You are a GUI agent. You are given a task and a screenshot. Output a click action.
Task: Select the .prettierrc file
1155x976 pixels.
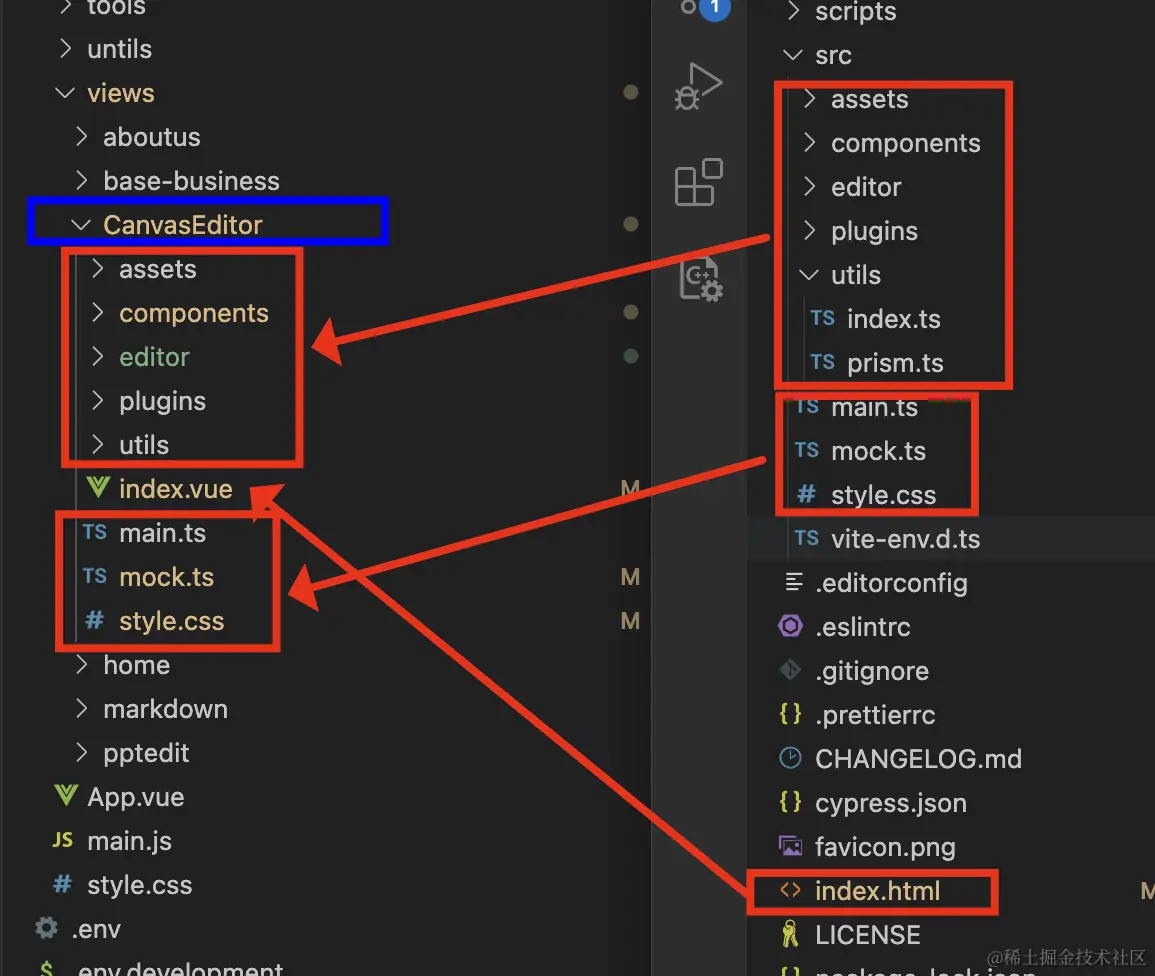pyautogui.click(x=872, y=714)
